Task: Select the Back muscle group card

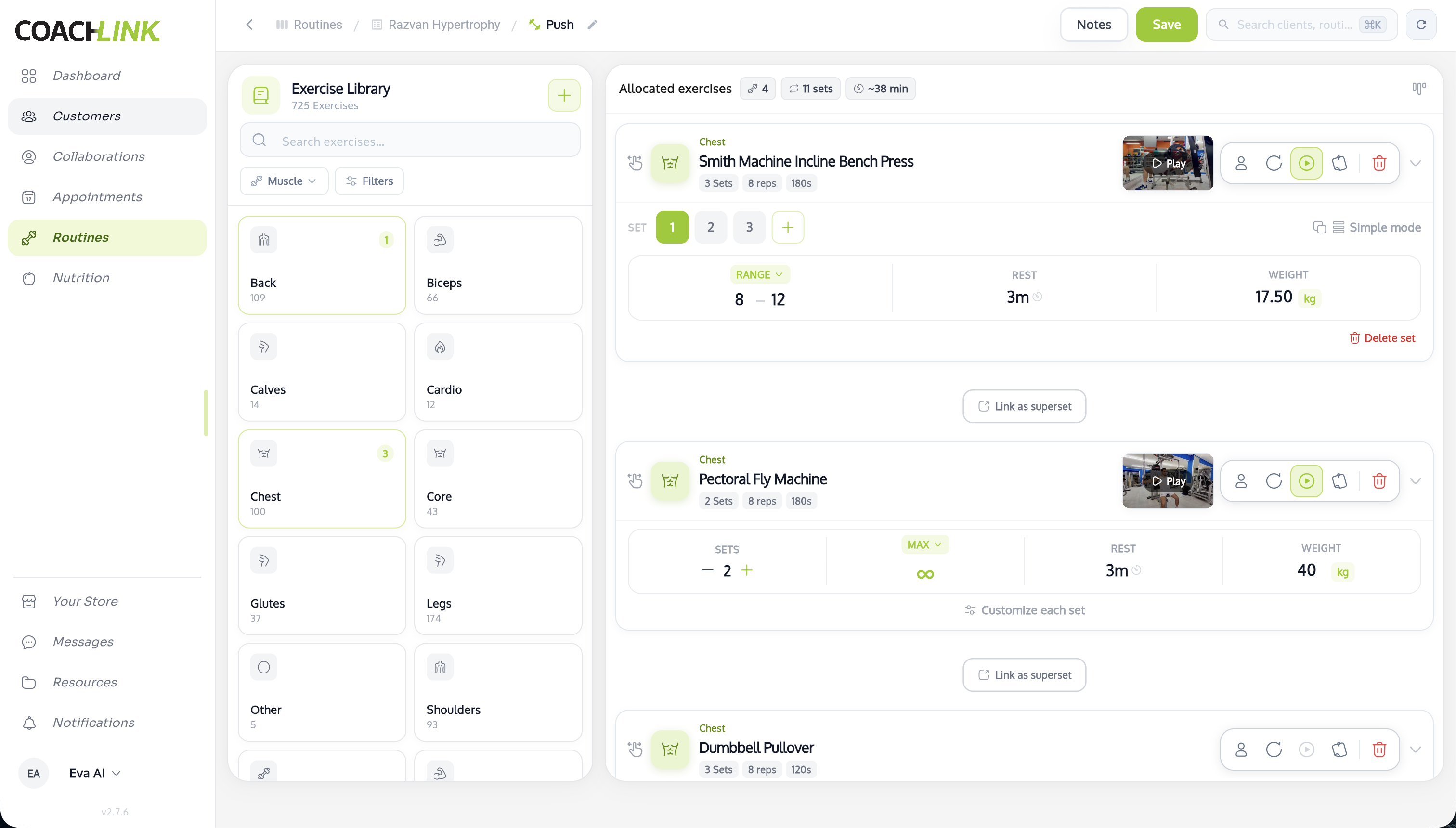Action: click(x=321, y=265)
